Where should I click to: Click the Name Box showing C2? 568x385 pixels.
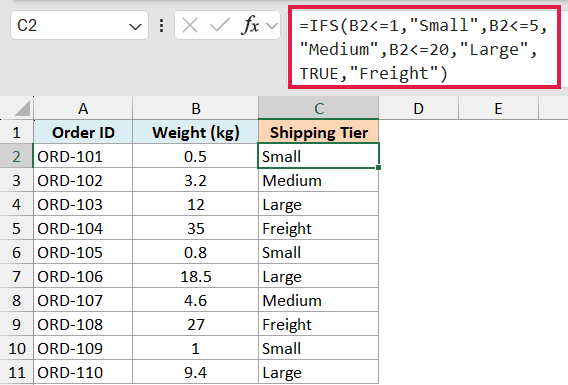tap(79, 25)
